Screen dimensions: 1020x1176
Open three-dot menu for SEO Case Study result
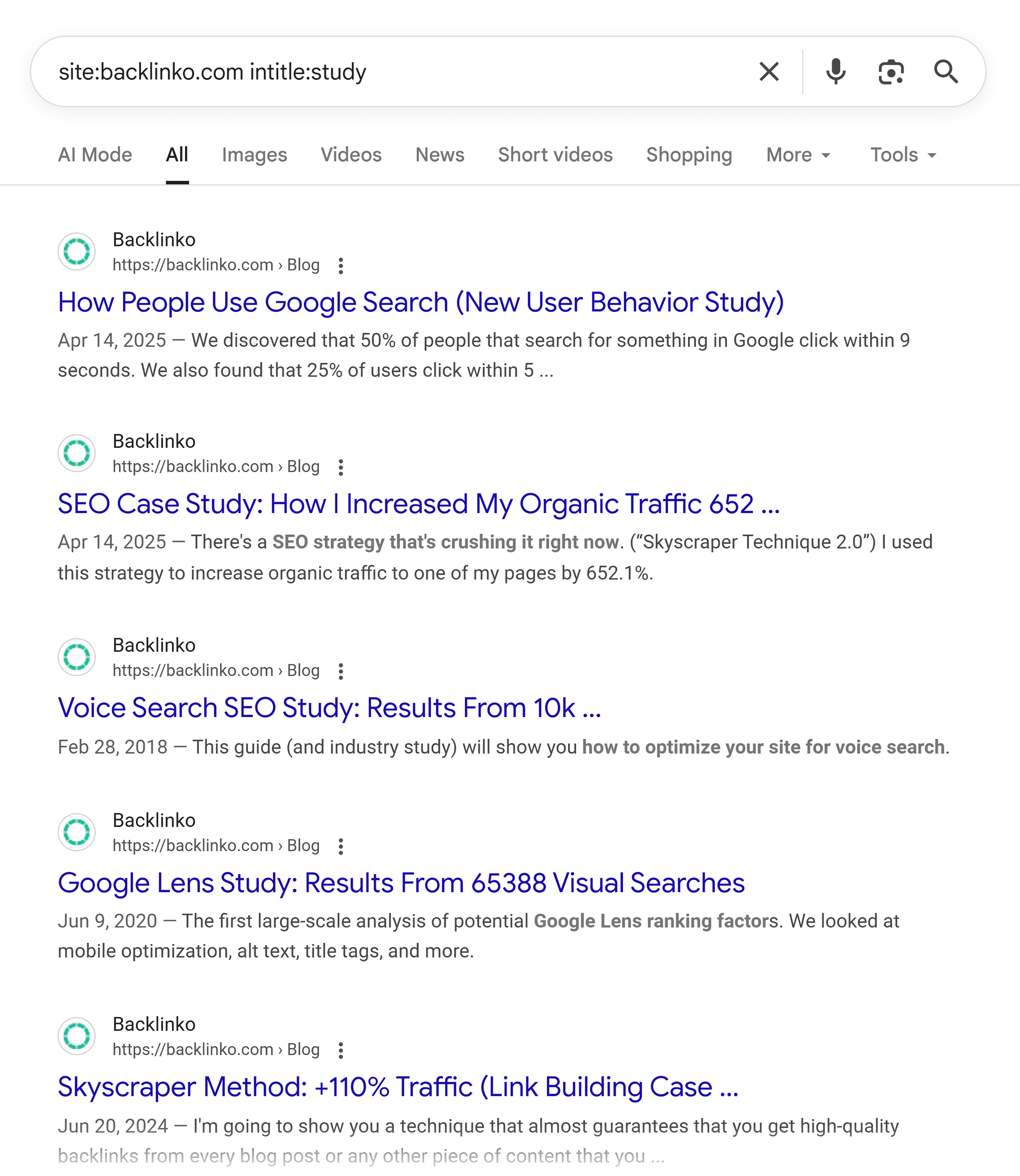point(341,467)
